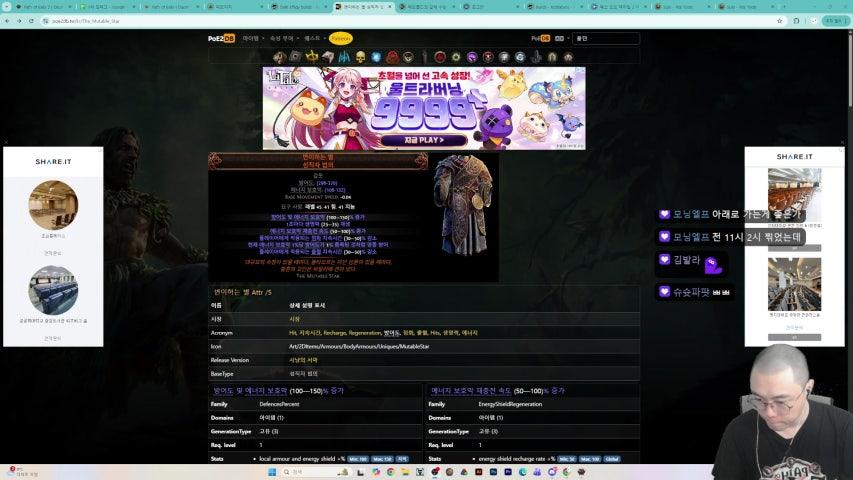Click the green cog round icon in the icon row
Viewport: 853px width, 480px height.
tap(456, 57)
